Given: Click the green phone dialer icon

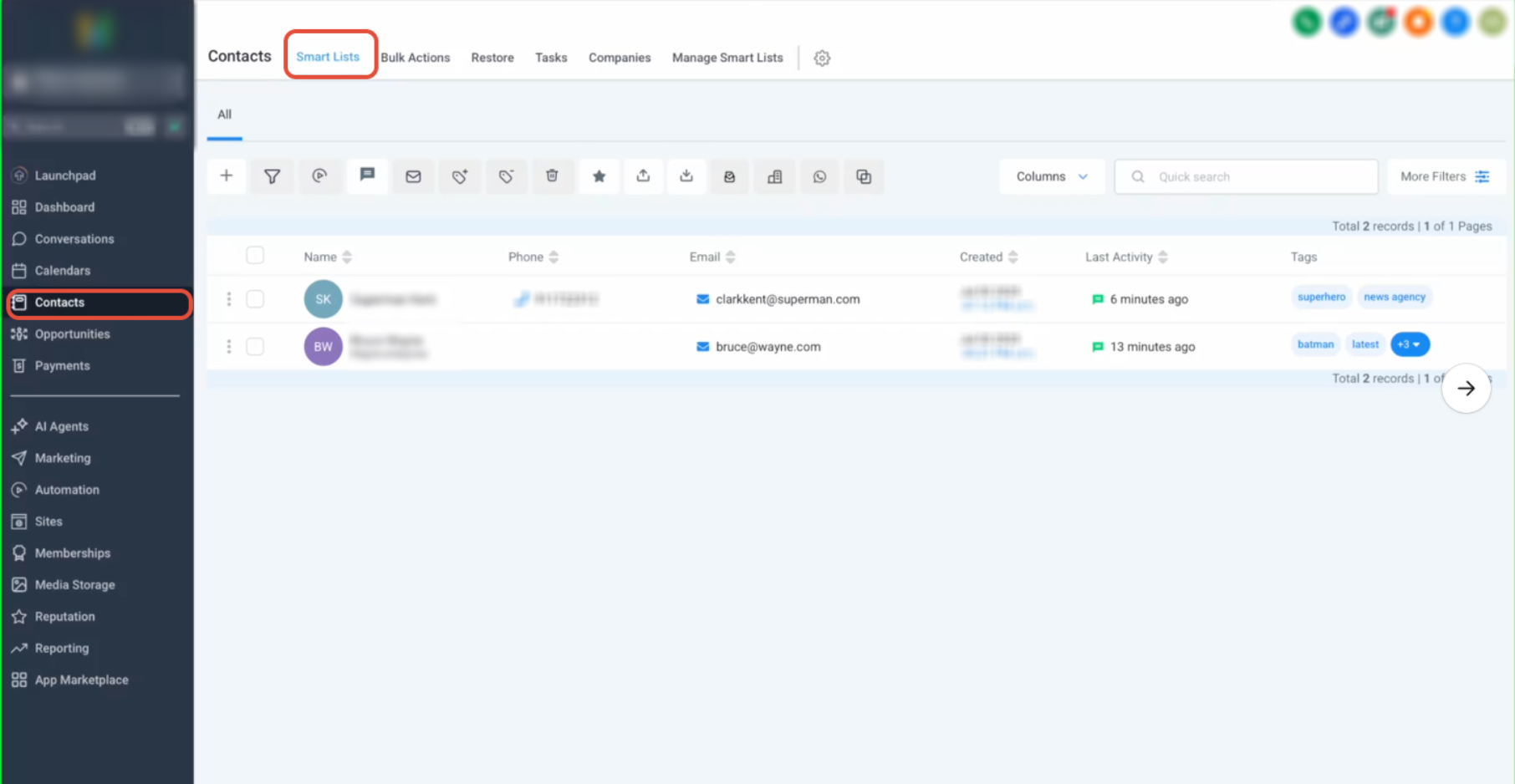Looking at the screenshot, I should click(x=1307, y=22).
